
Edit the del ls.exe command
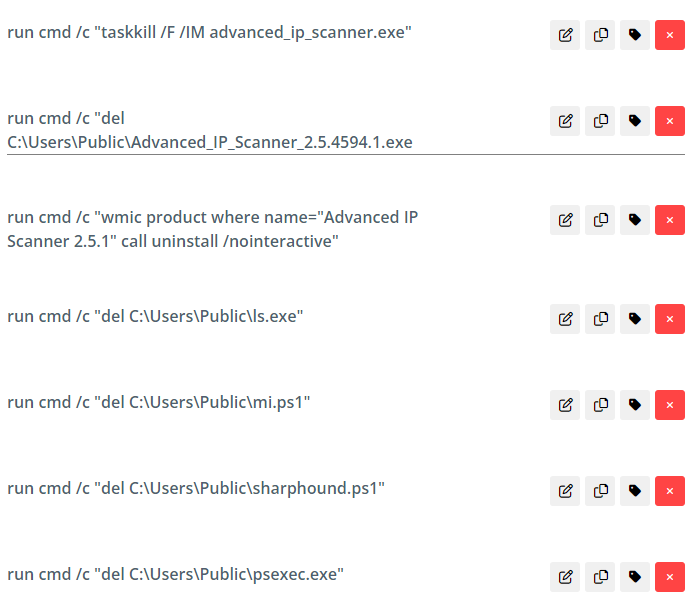coord(565,319)
